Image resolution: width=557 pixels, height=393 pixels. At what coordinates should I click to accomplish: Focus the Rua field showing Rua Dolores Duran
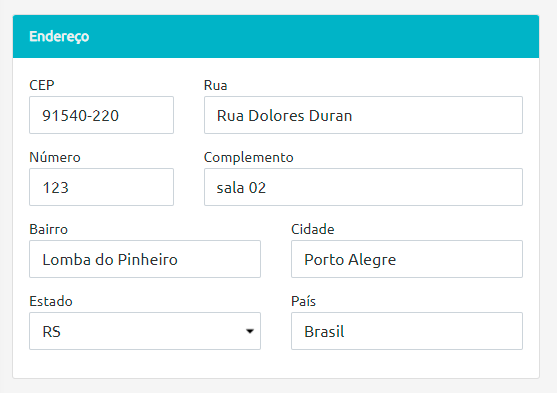(x=363, y=115)
